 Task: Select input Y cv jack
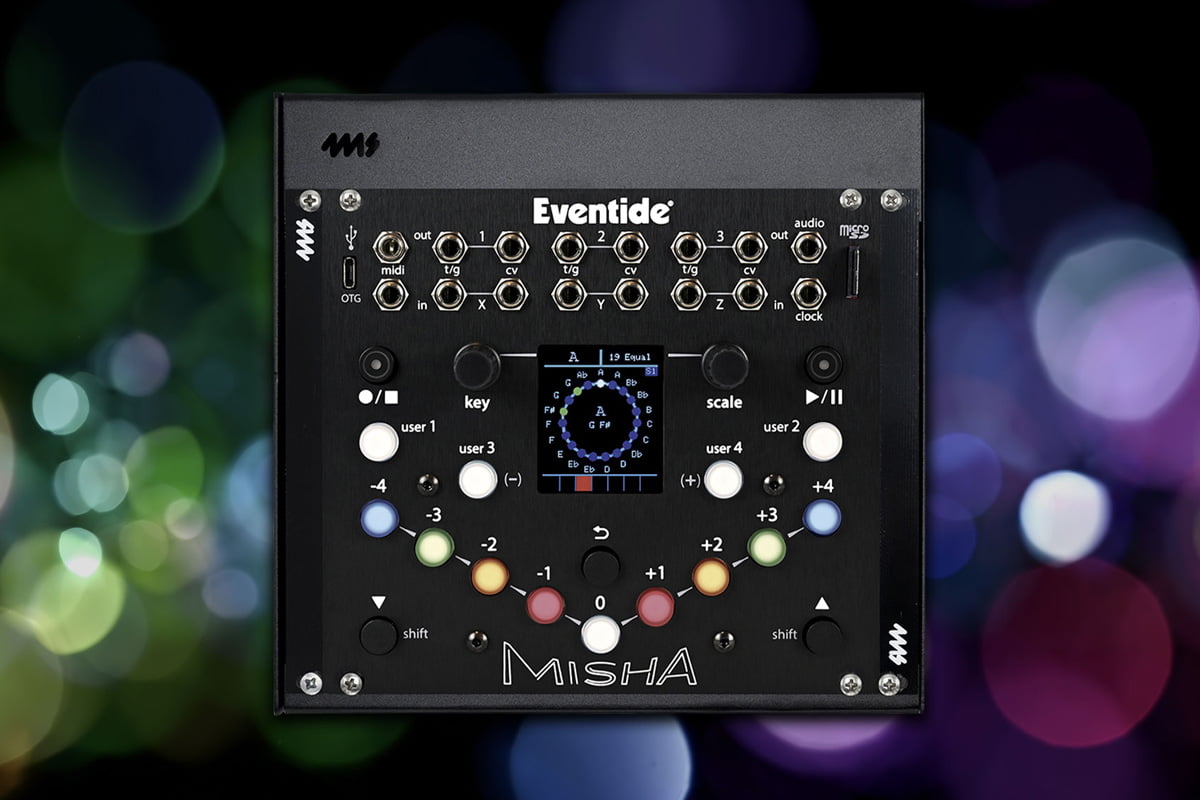(631, 293)
